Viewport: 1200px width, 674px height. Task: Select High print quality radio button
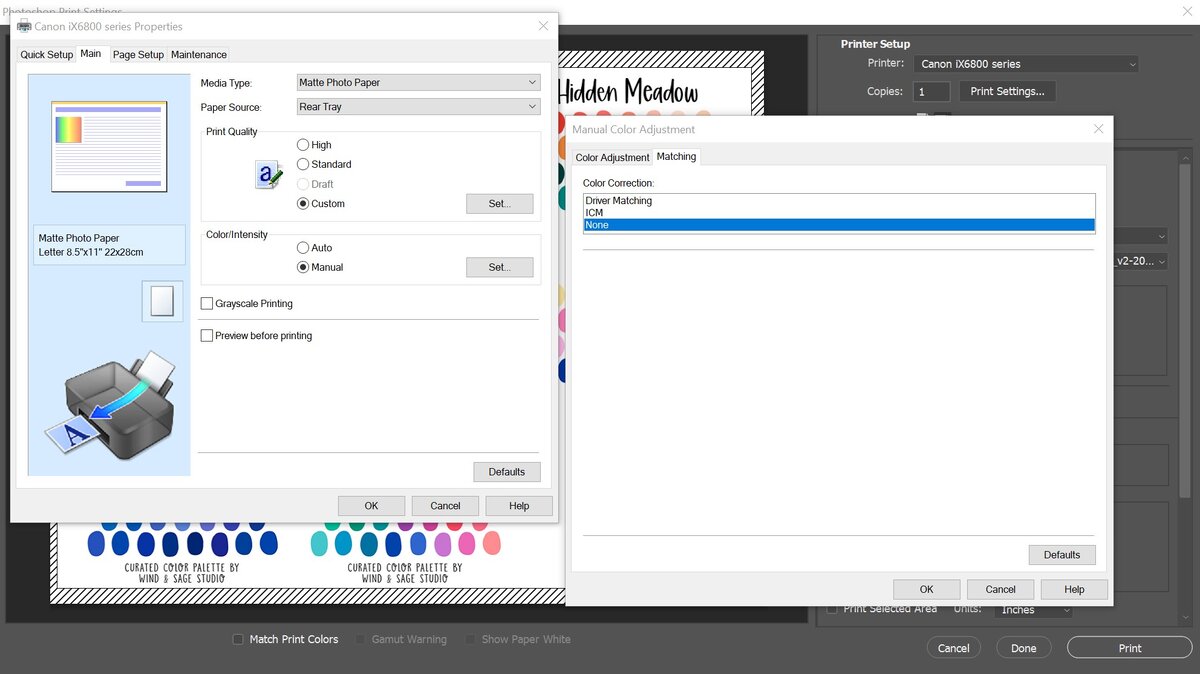click(303, 145)
